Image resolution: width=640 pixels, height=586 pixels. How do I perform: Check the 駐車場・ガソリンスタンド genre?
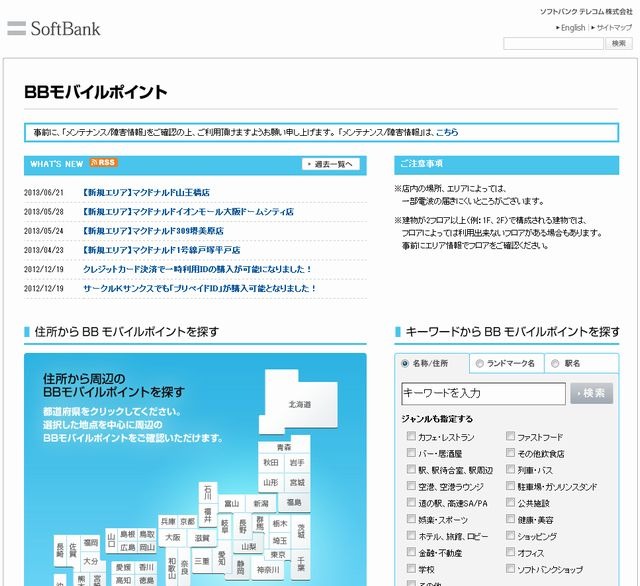510,486
